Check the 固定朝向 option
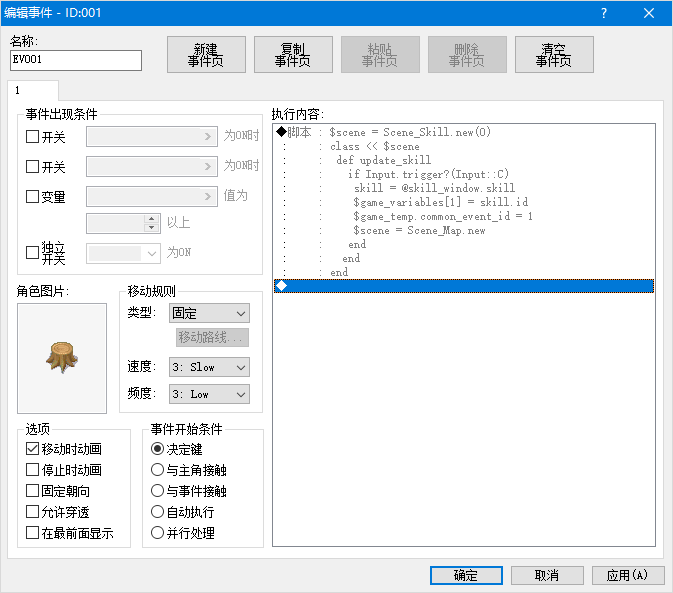This screenshot has height=593, width=673. click(x=33, y=490)
